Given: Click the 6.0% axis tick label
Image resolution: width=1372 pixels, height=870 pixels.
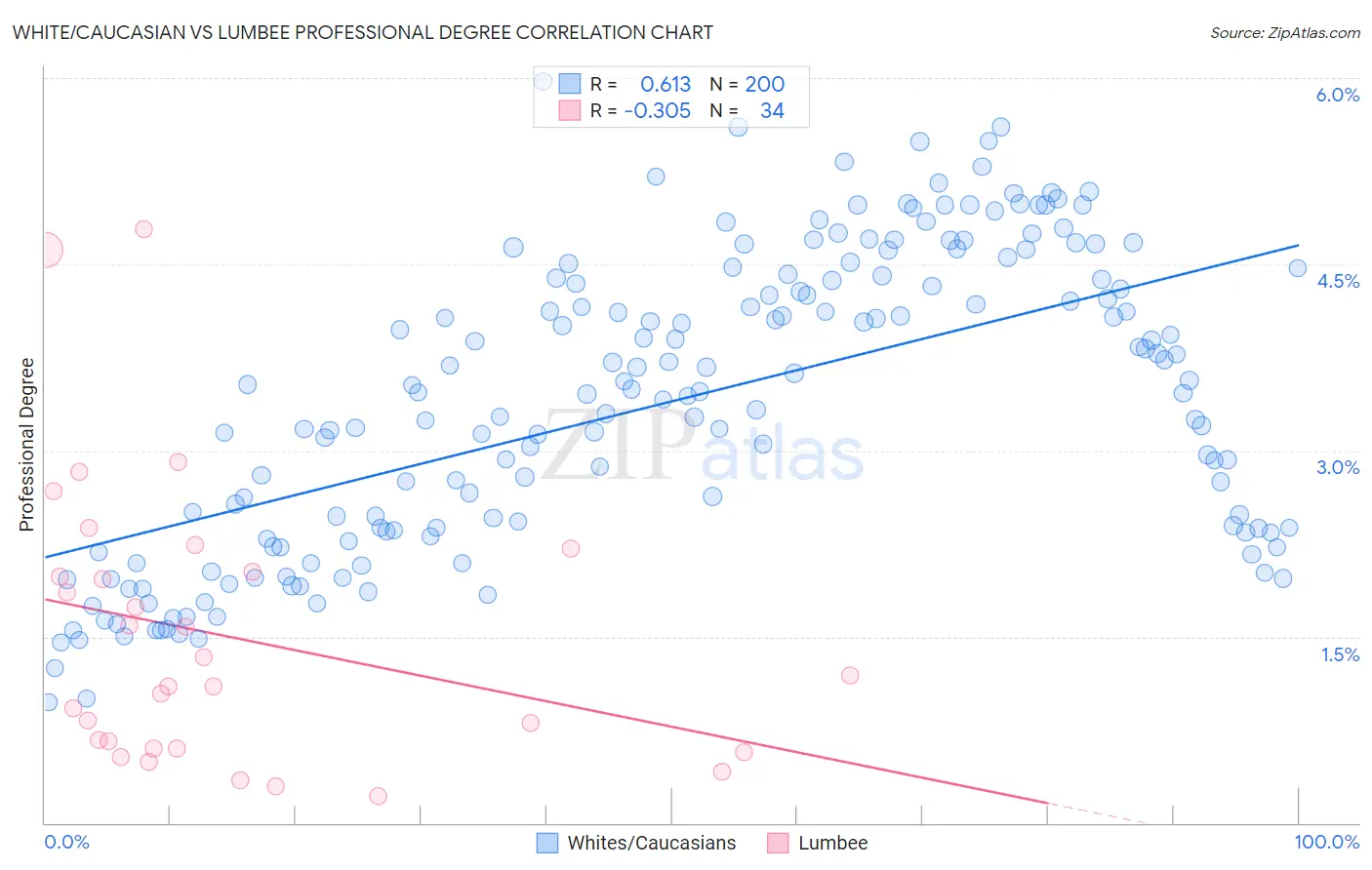Looking at the screenshot, I should 1337,95.
